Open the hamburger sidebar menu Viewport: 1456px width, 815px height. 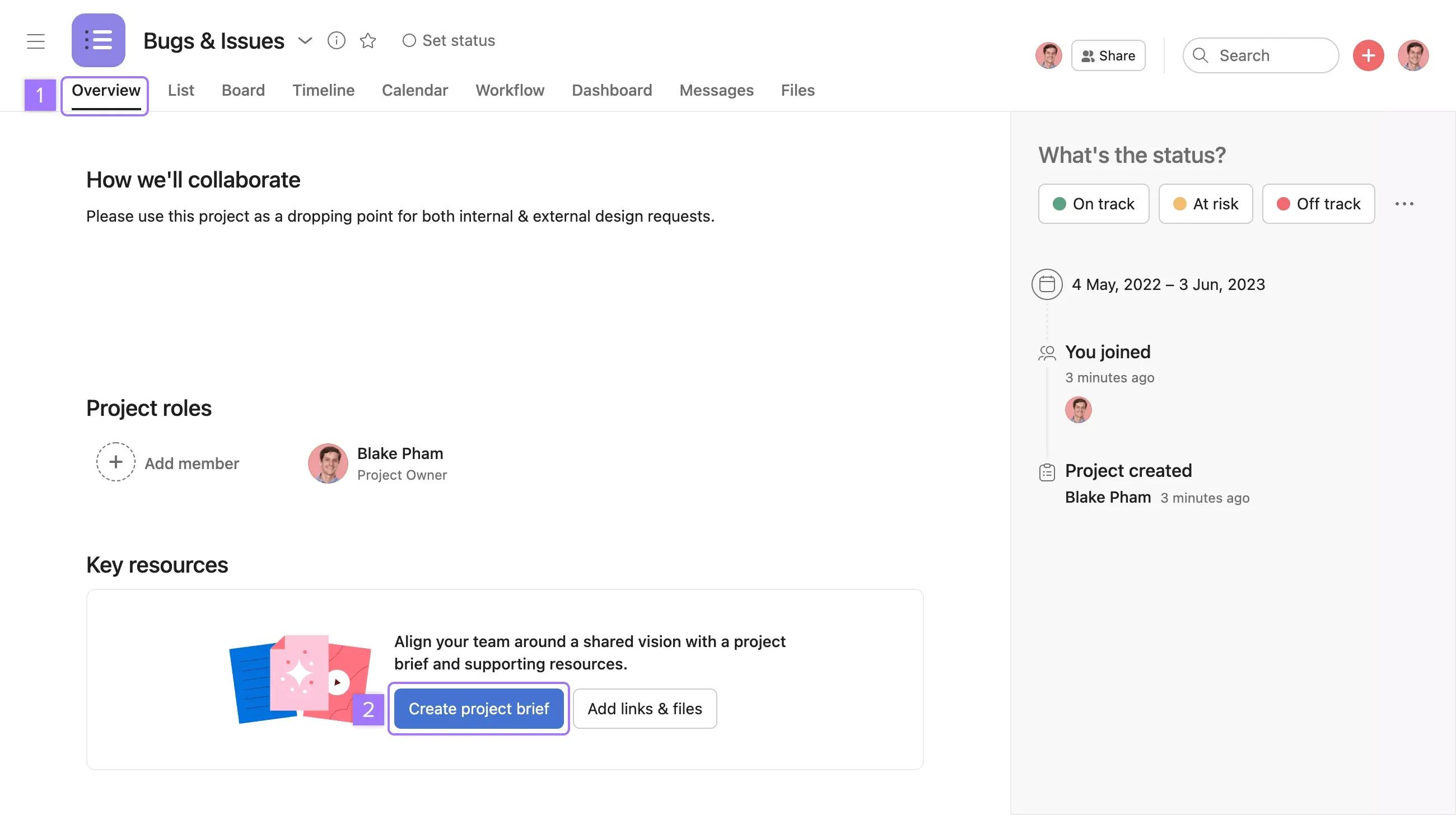pos(36,41)
